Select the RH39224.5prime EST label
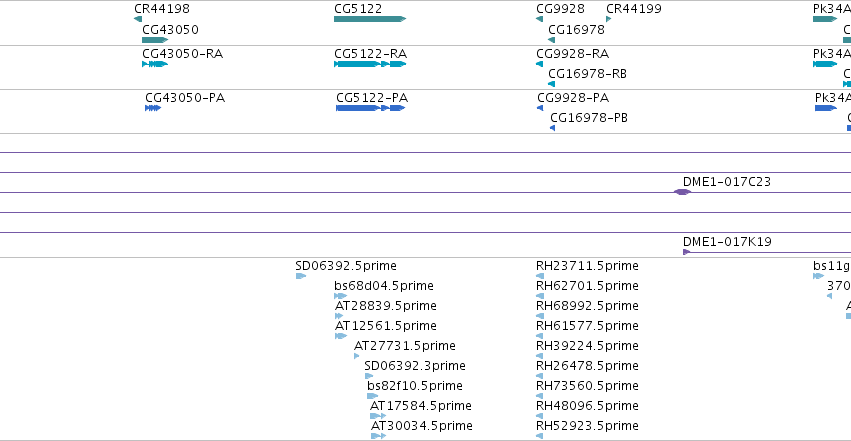Image resolution: width=851 pixels, height=441 pixels. (587, 346)
